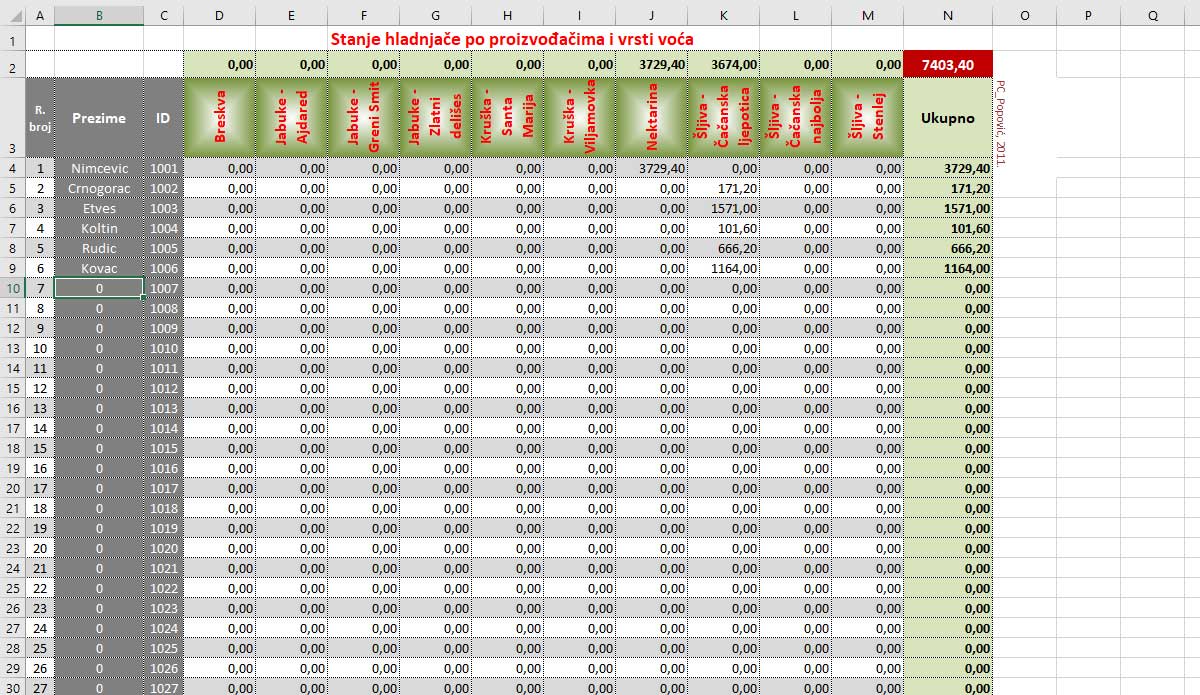This screenshot has width=1200, height=695.
Task: Select column header N
Action: click(947, 15)
